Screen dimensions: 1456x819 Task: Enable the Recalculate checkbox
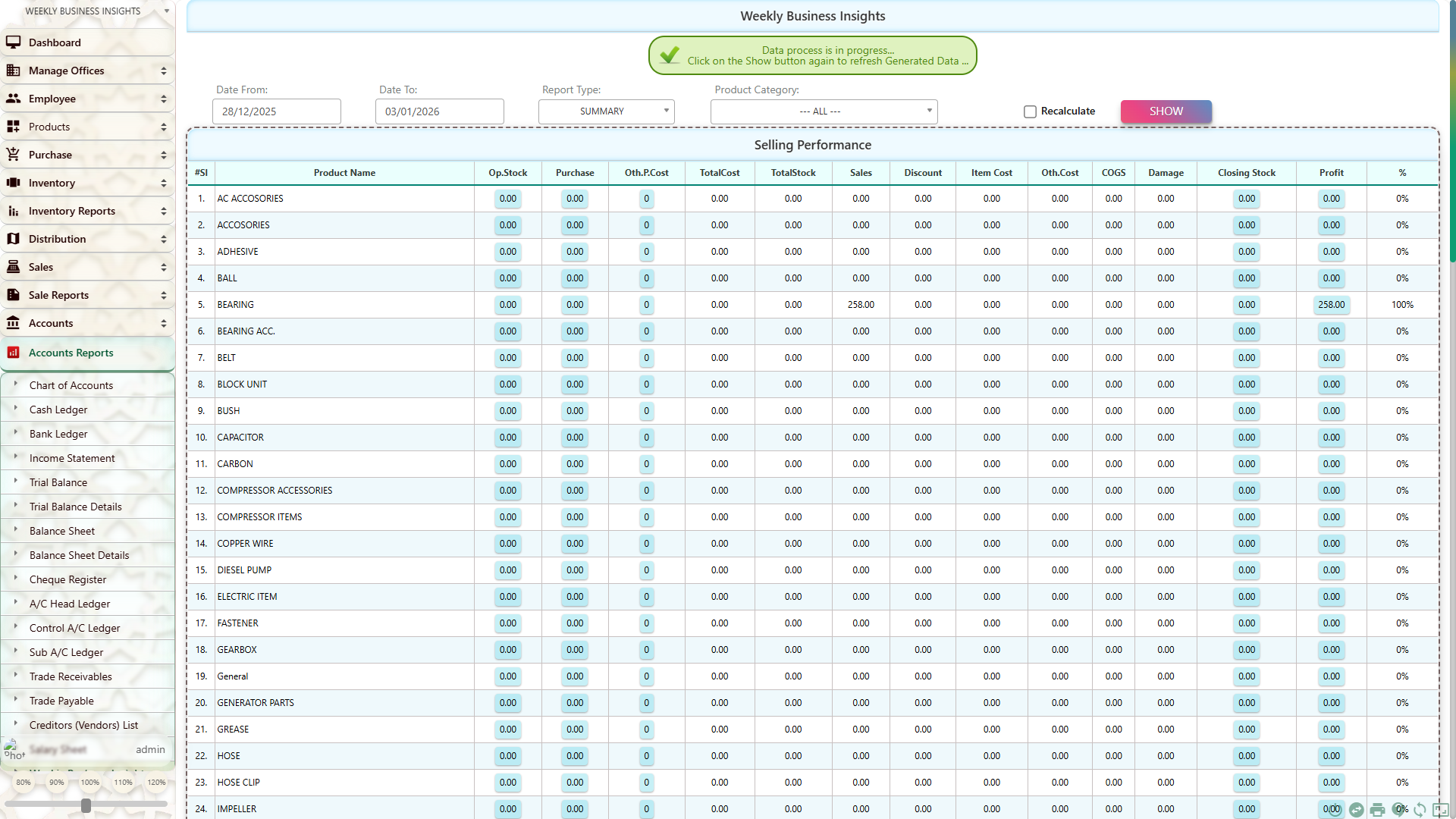click(1030, 111)
